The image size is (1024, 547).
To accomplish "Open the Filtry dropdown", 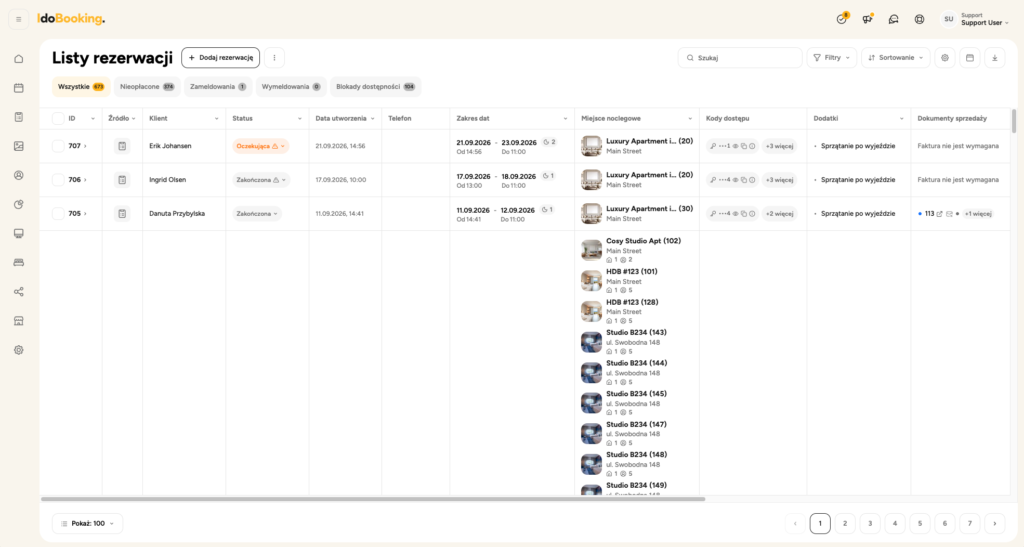I will pyautogui.click(x=831, y=57).
